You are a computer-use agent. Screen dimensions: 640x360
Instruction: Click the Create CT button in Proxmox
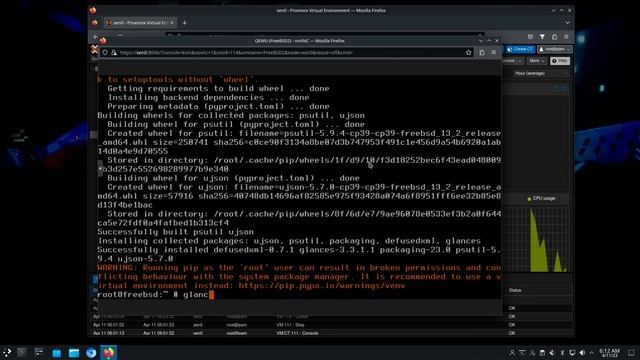pos(520,49)
